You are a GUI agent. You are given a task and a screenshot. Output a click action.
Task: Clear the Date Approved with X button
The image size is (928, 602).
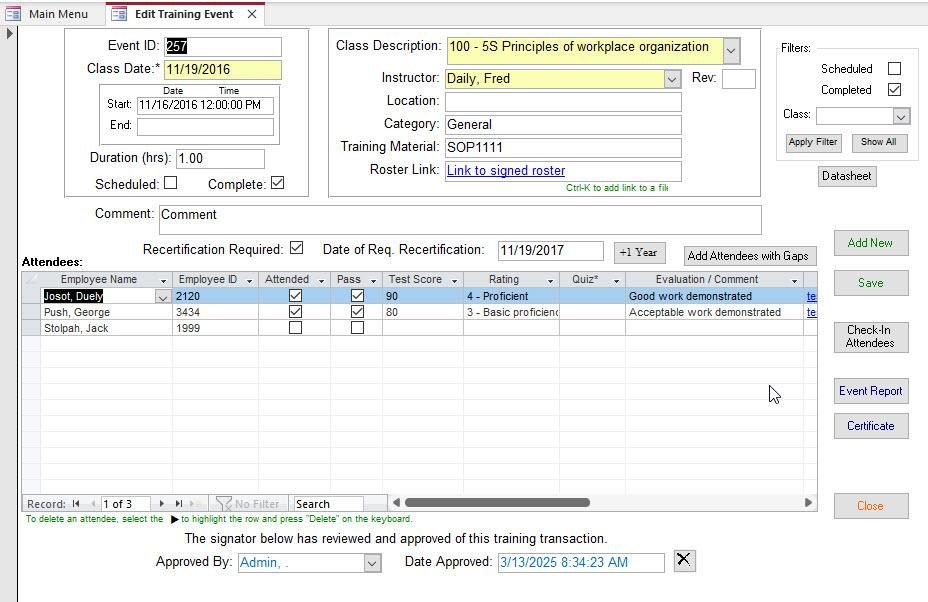[x=683, y=560]
